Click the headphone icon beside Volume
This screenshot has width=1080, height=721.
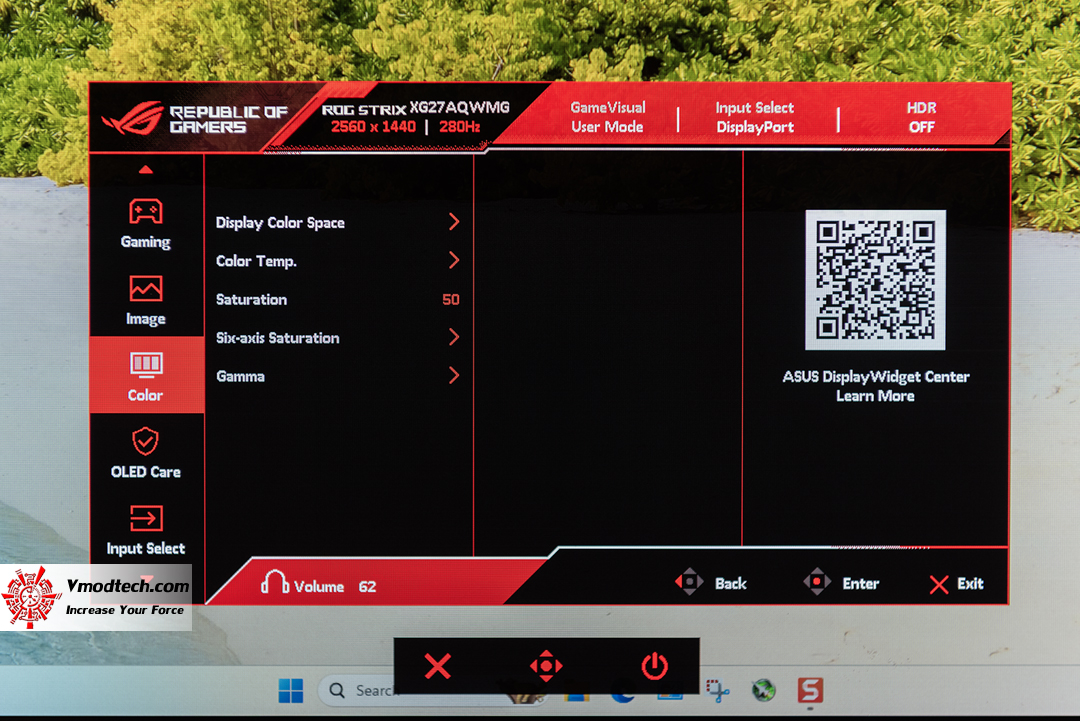[x=275, y=583]
